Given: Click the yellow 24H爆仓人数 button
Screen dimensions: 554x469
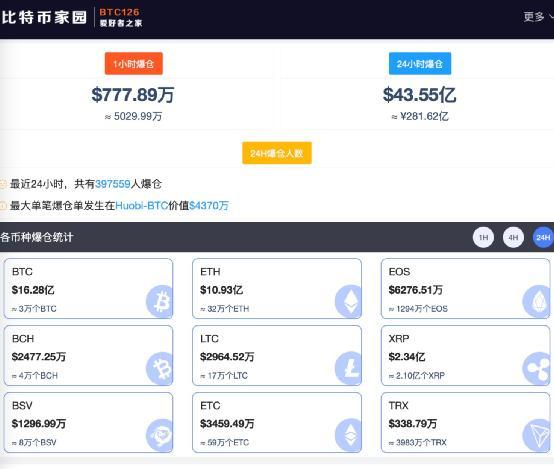Looking at the screenshot, I should [x=277, y=153].
